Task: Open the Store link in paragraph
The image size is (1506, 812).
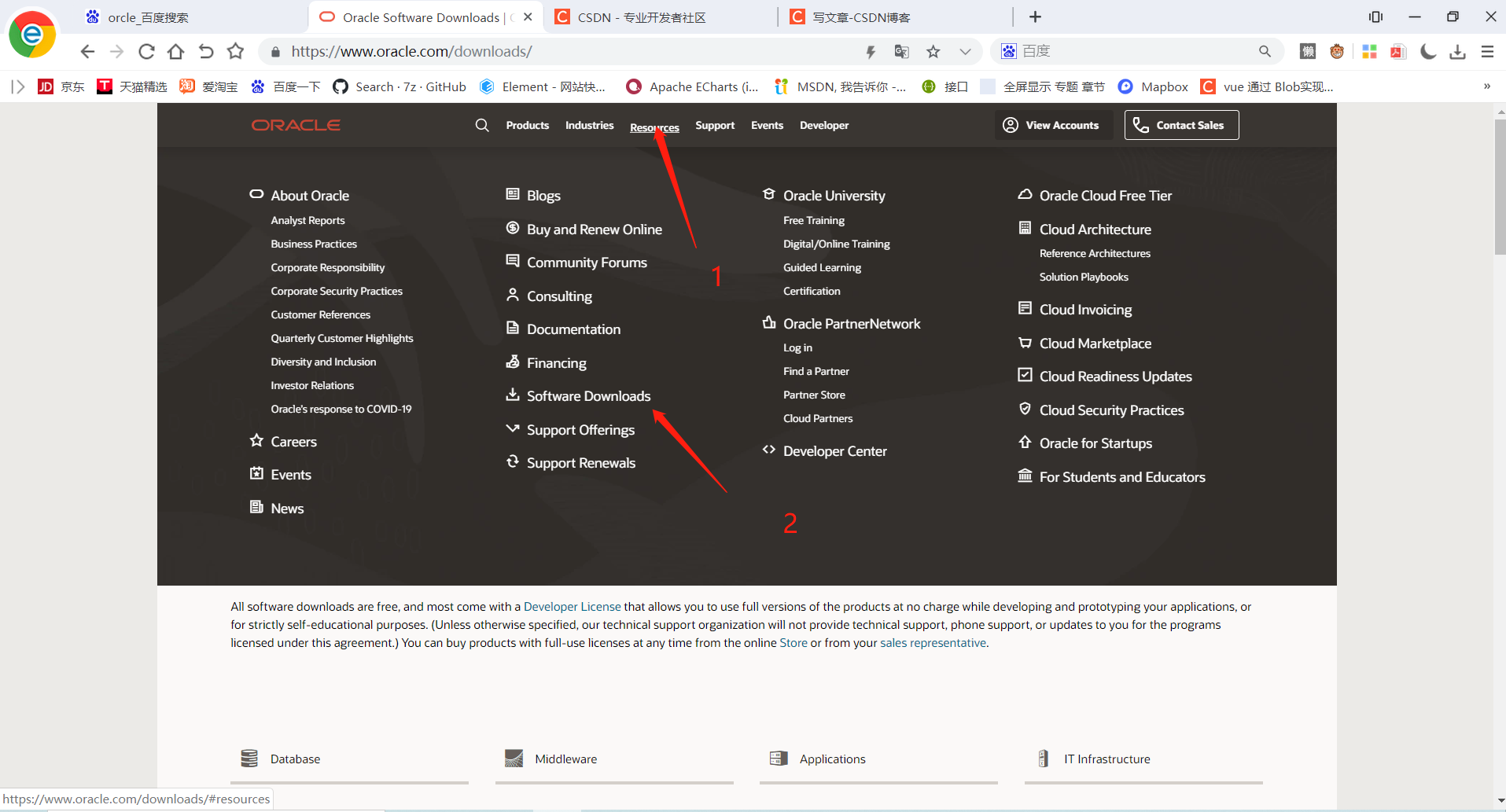Action: click(793, 643)
